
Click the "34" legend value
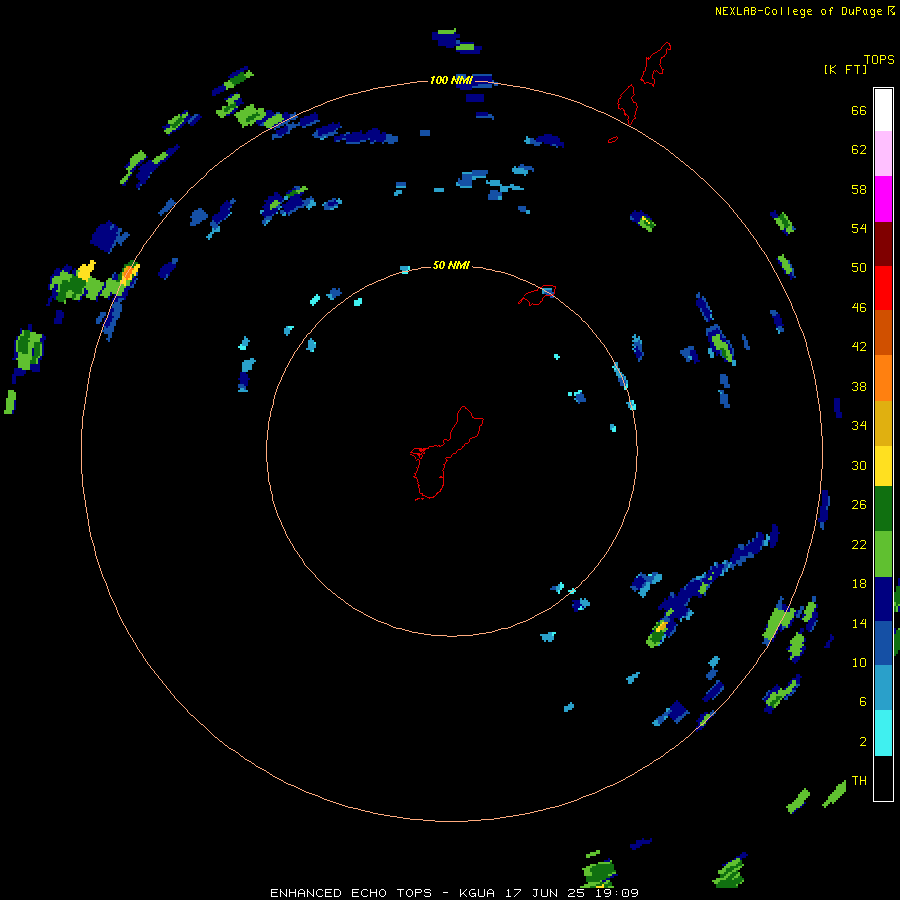(x=859, y=426)
